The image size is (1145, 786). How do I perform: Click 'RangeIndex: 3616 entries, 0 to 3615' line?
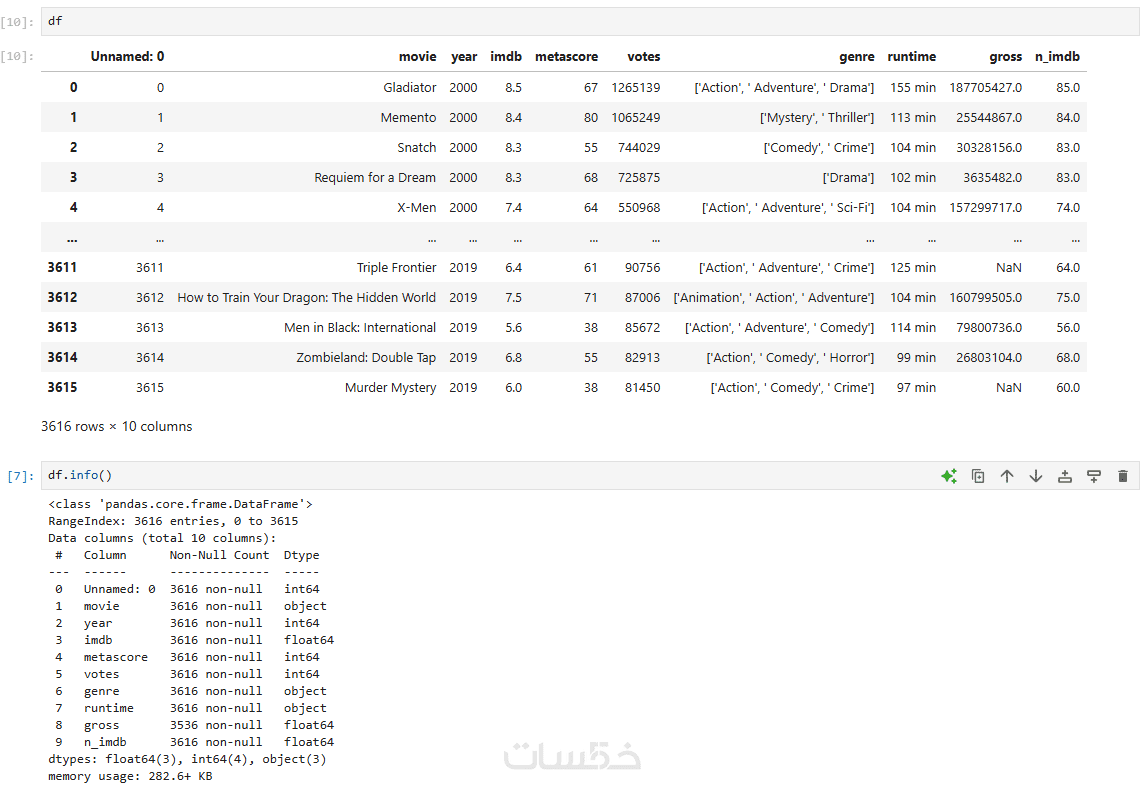point(173,521)
